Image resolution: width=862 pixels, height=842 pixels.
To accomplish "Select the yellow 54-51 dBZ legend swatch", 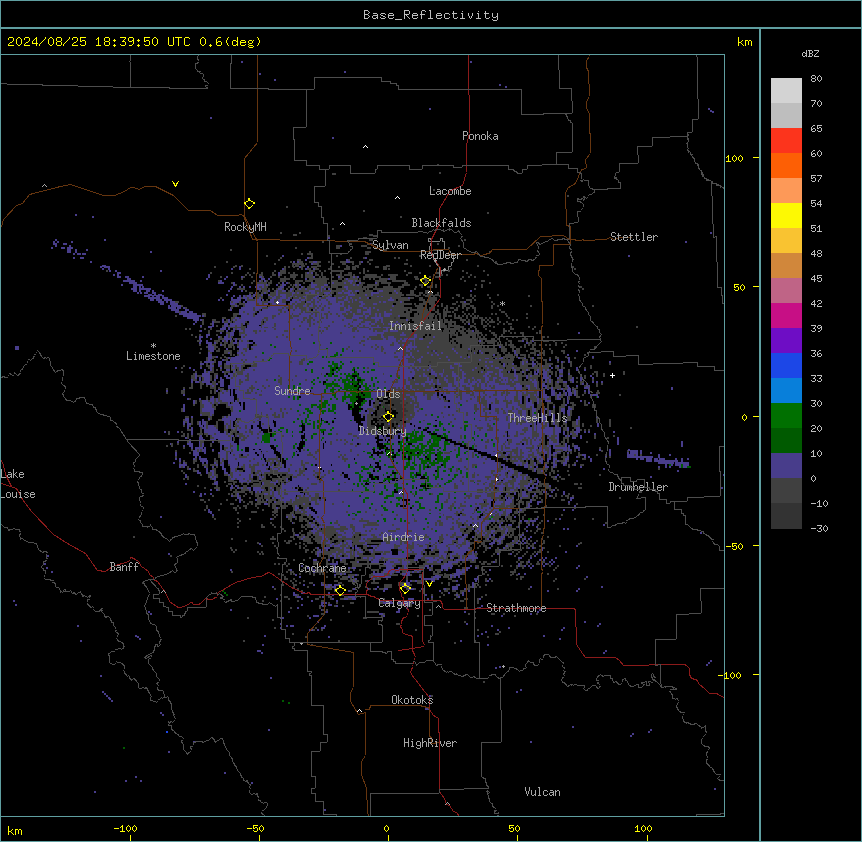I will point(786,215).
